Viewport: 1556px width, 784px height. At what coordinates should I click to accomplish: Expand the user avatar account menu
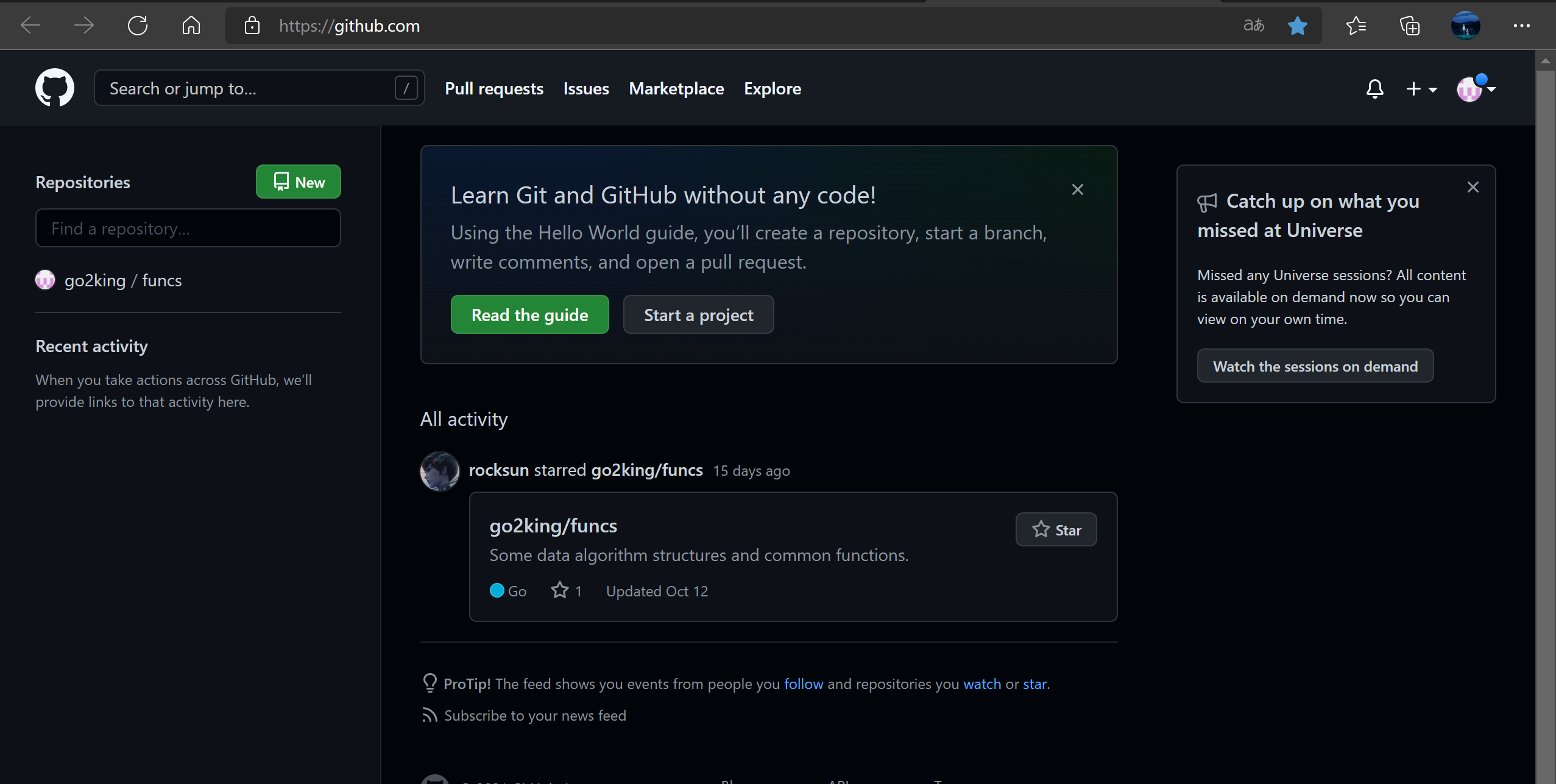(1476, 89)
